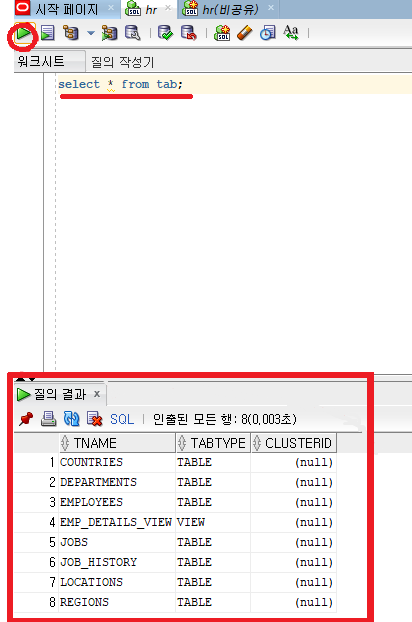The height and width of the screenshot is (622, 412).
Task: Select the 질의 결과 tab
Action: tap(60, 394)
